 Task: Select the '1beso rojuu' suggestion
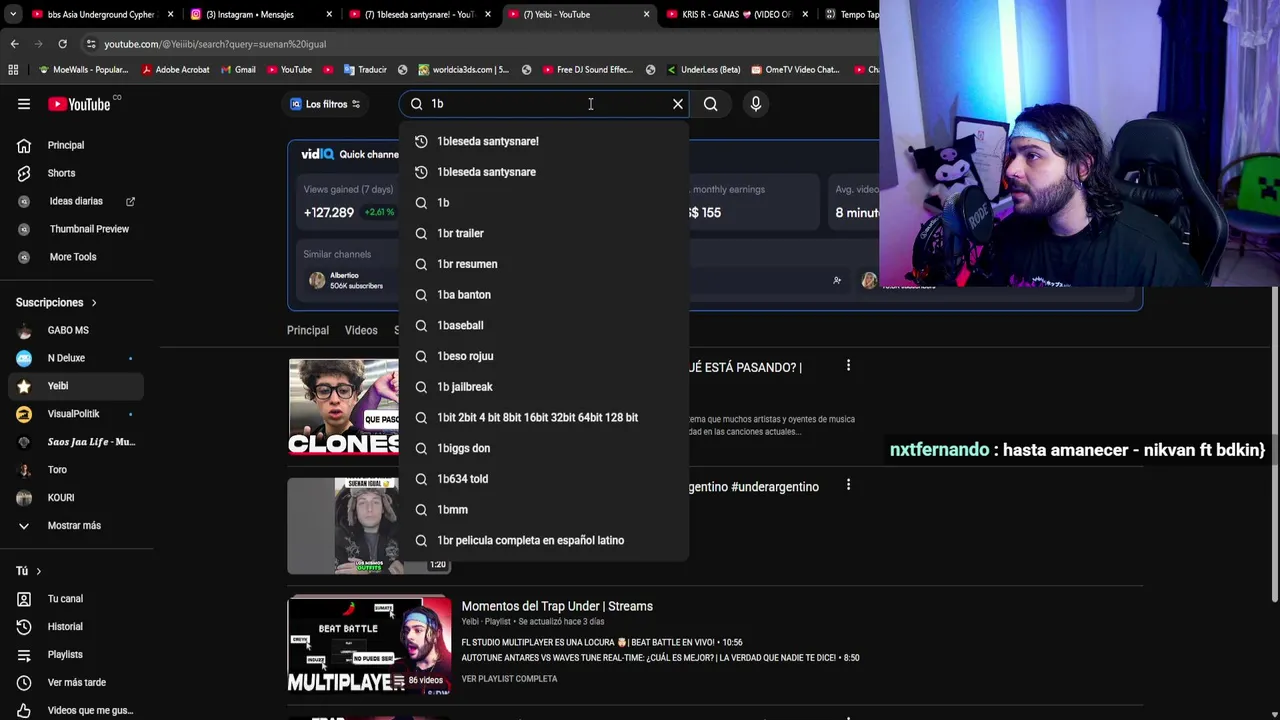coord(544,356)
